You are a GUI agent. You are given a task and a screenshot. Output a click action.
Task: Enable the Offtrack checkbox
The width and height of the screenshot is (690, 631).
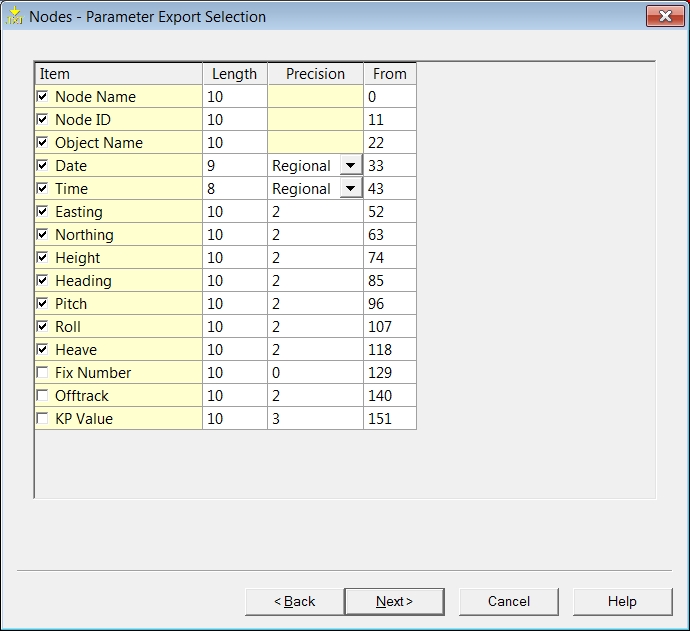point(42,396)
